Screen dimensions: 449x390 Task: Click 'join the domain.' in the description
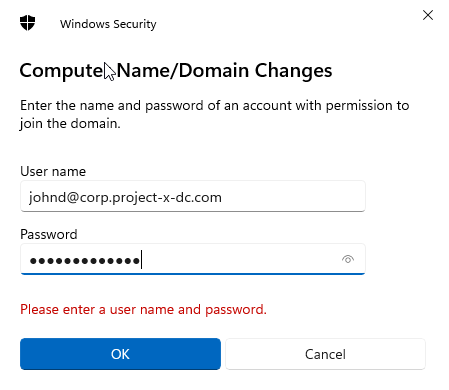70,124
